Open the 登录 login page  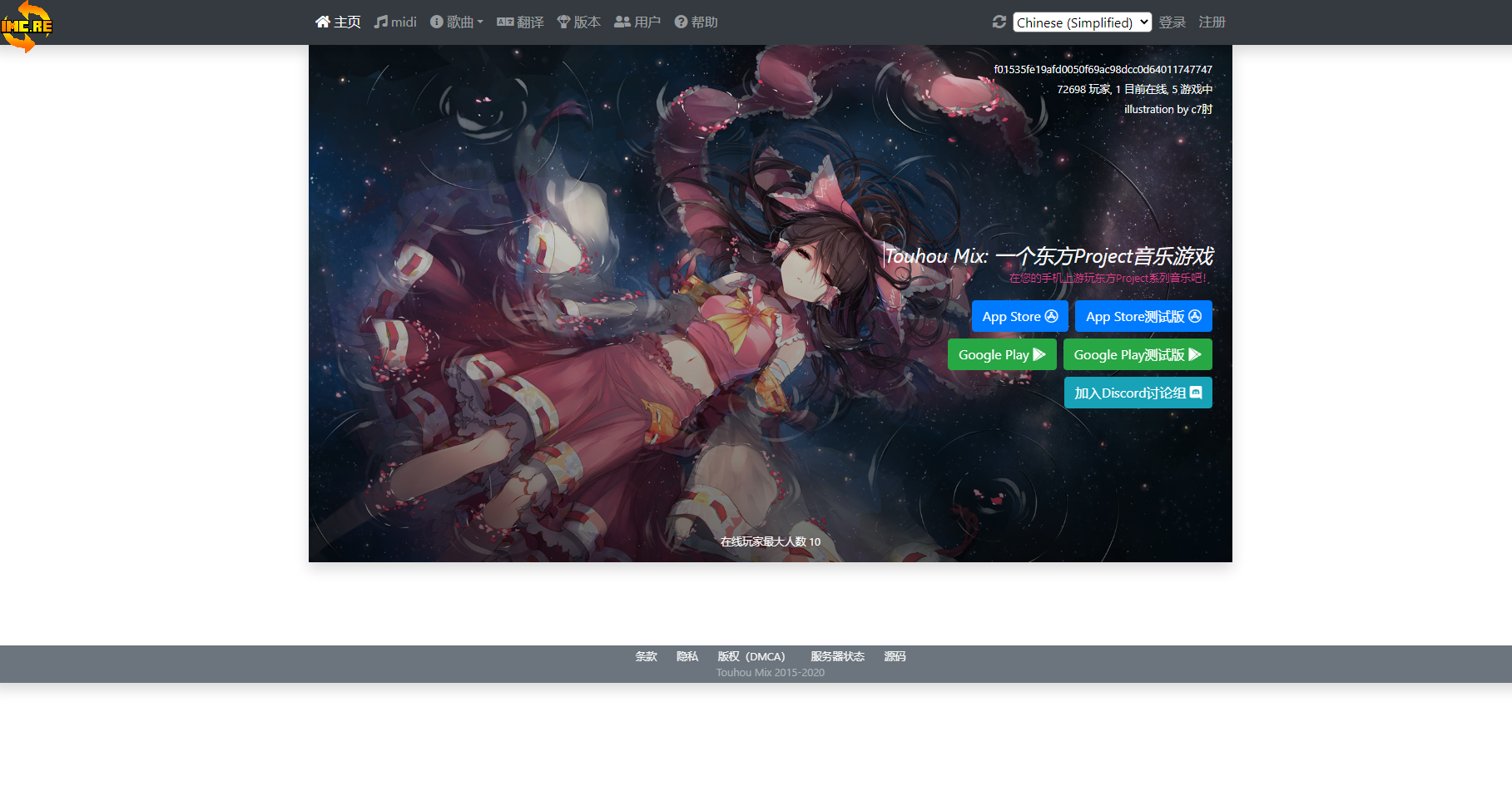(1172, 22)
